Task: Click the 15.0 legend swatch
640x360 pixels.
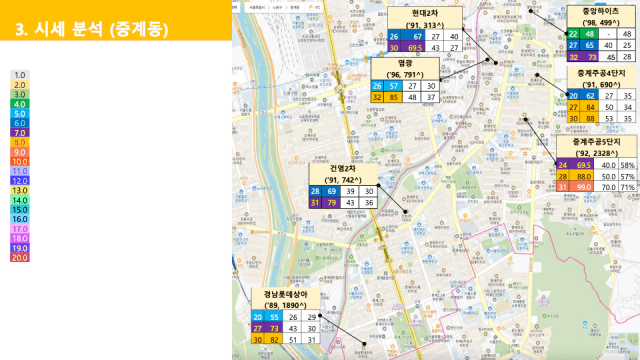Action: [20, 210]
